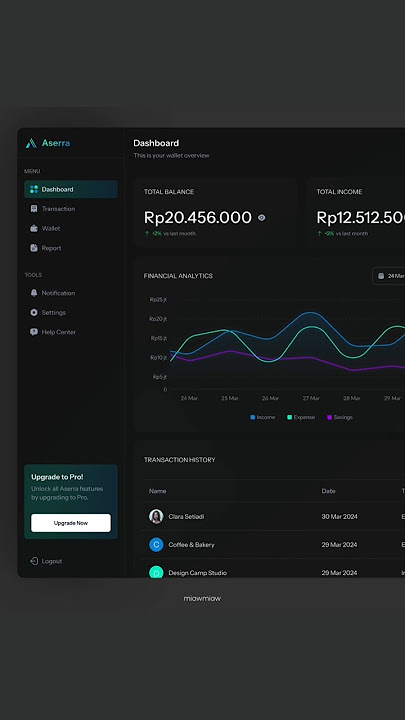Click the Rp20.456.000 balance value
The image size is (405, 720).
198,218
